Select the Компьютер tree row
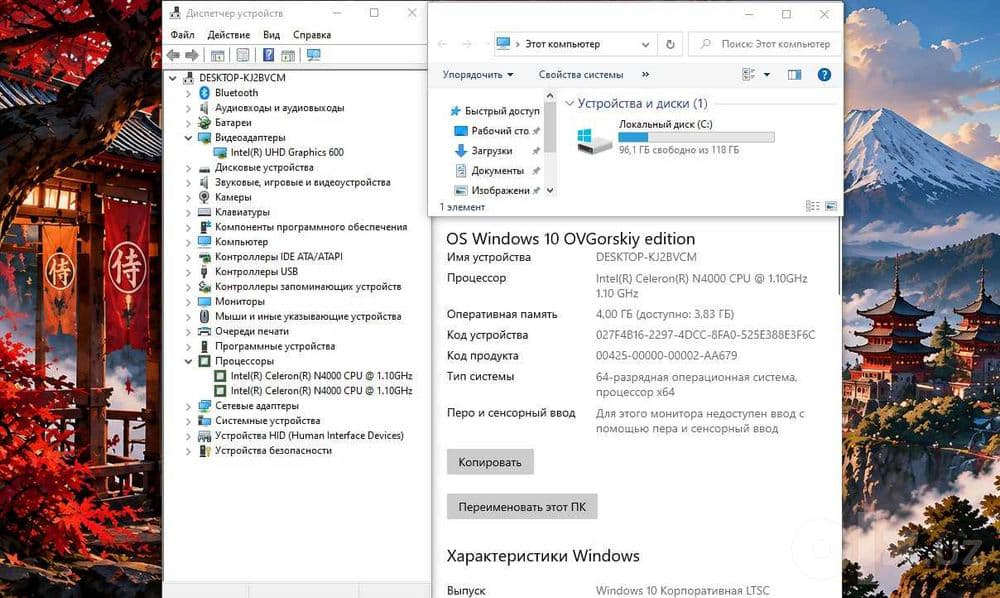The height and width of the screenshot is (598, 1000). [x=233, y=242]
